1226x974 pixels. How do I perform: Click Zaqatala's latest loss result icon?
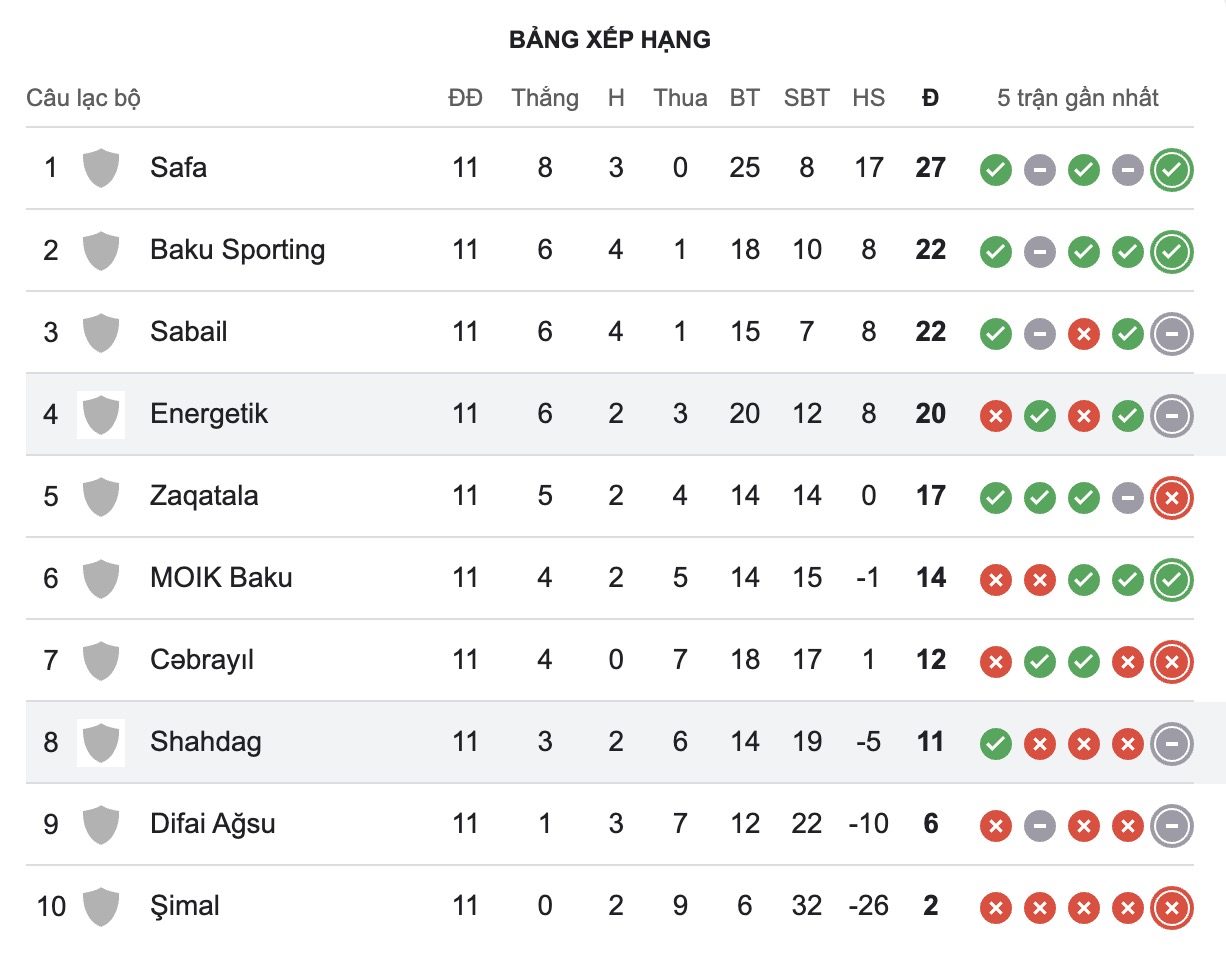pos(1172,498)
